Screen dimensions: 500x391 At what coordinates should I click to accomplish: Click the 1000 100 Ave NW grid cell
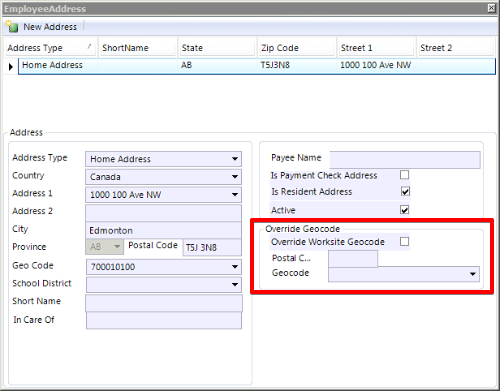click(x=375, y=65)
